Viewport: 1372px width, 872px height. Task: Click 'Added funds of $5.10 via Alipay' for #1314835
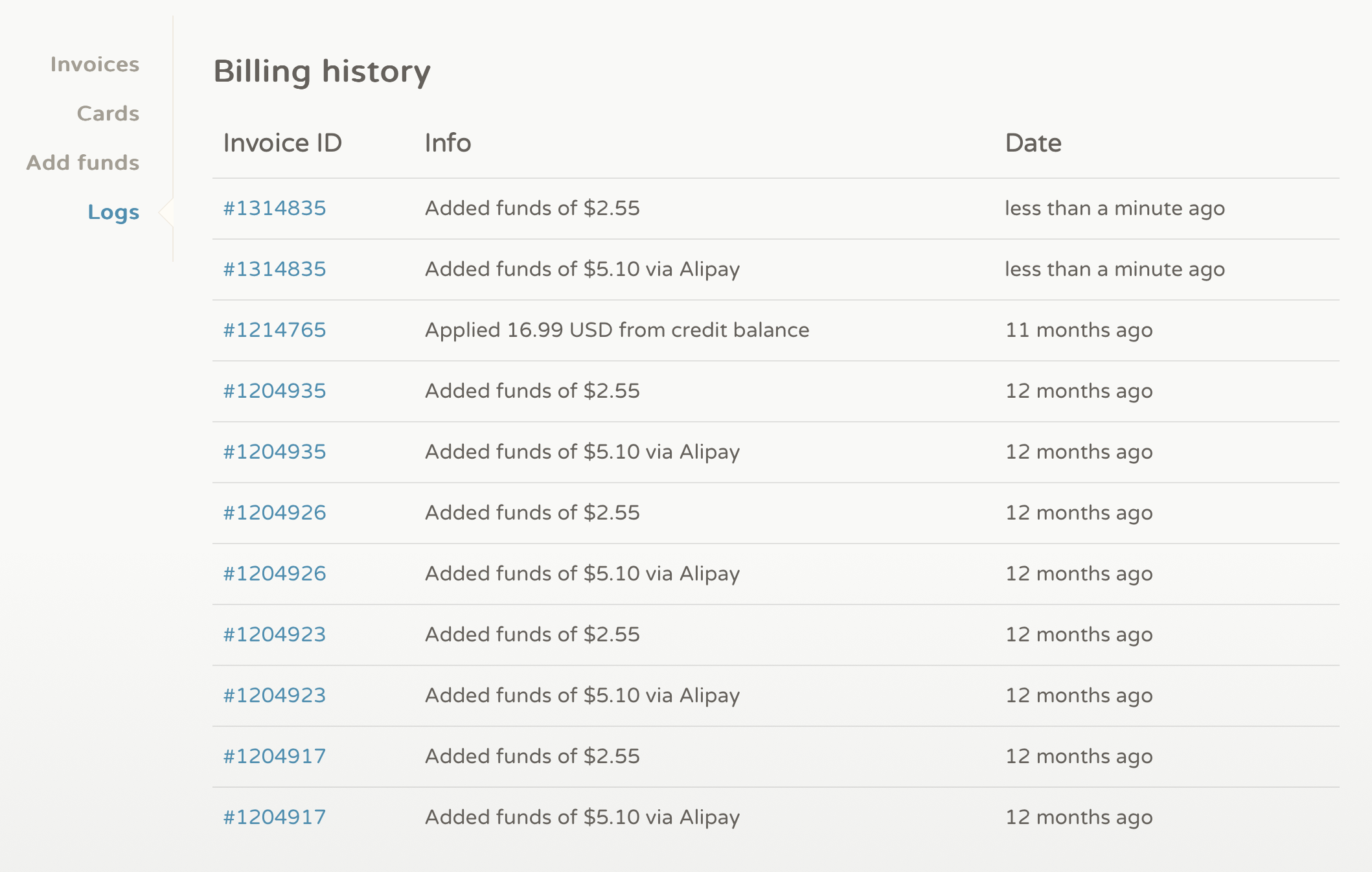coord(582,269)
